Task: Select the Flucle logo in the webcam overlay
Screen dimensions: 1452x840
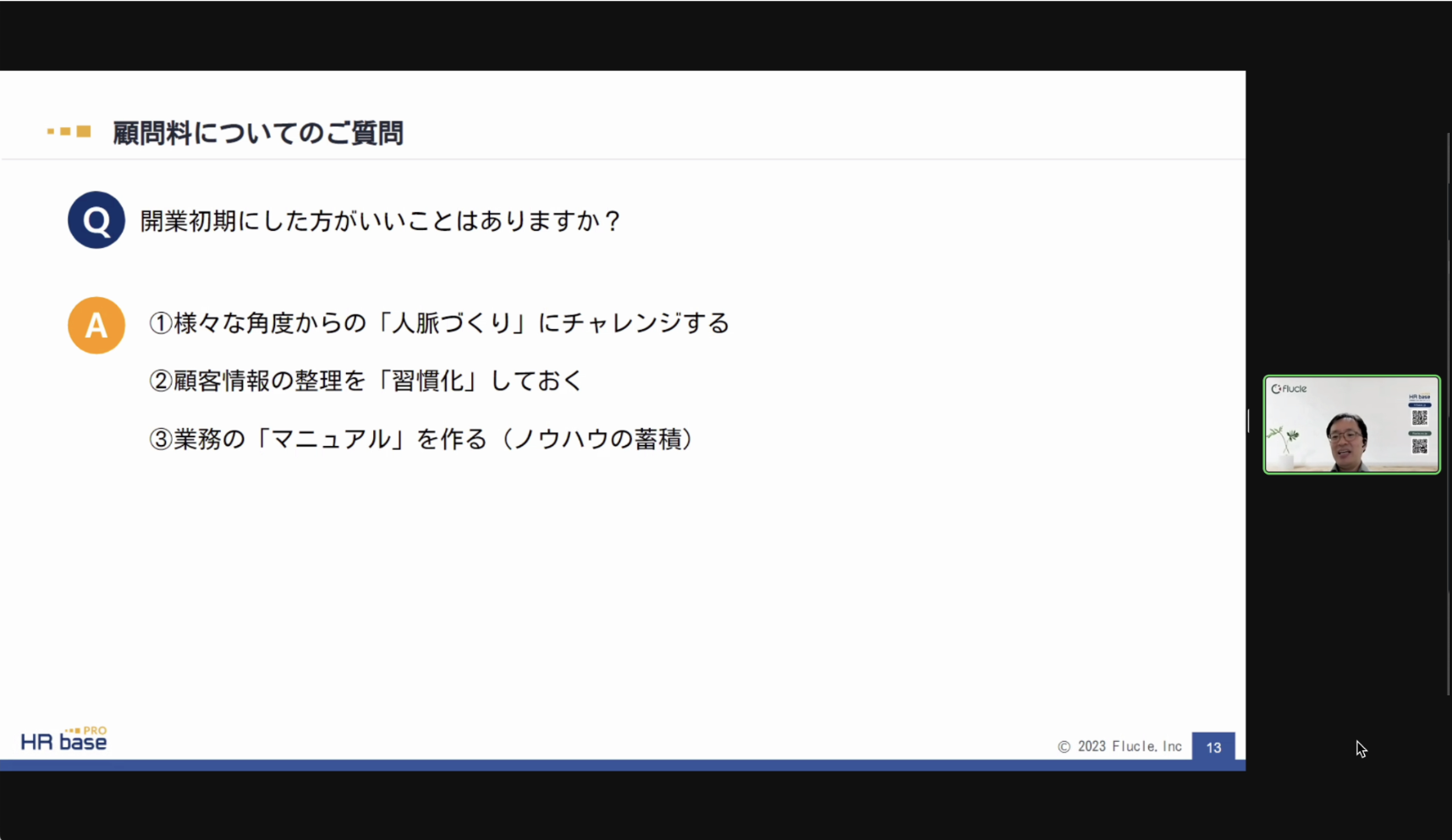Action: pos(1290,388)
